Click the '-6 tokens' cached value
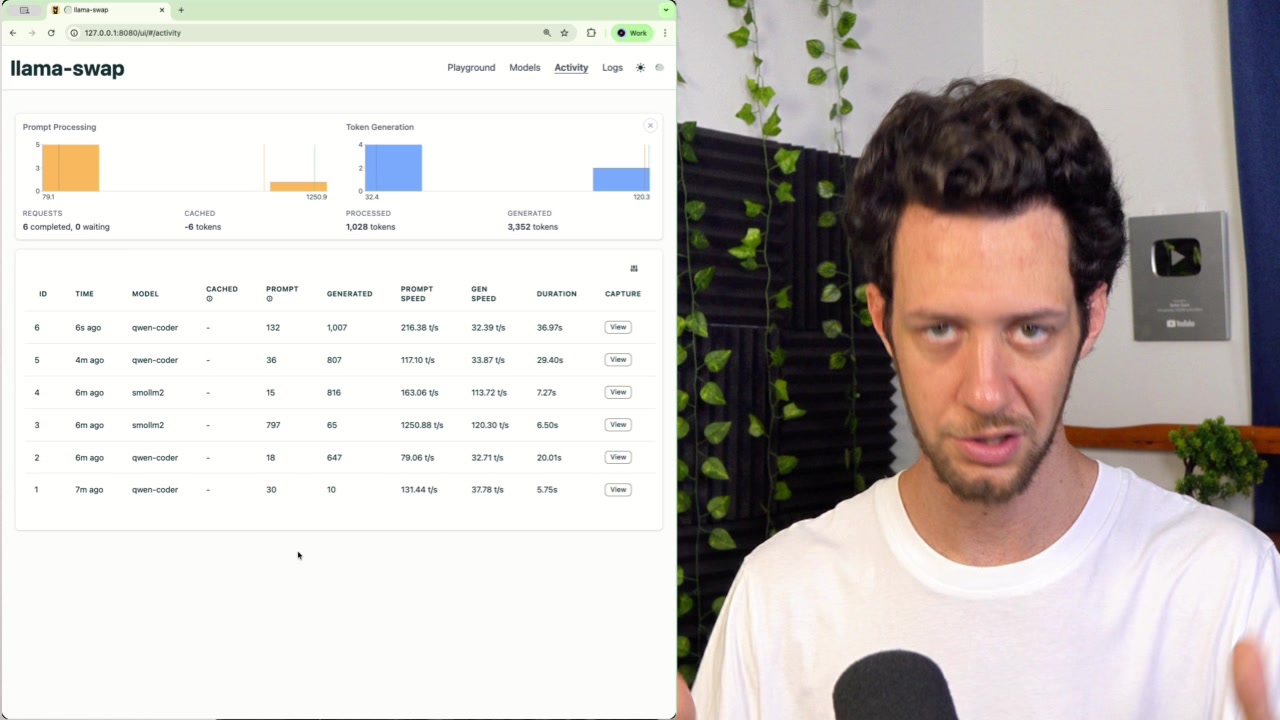This screenshot has height=720, width=1280. (203, 227)
